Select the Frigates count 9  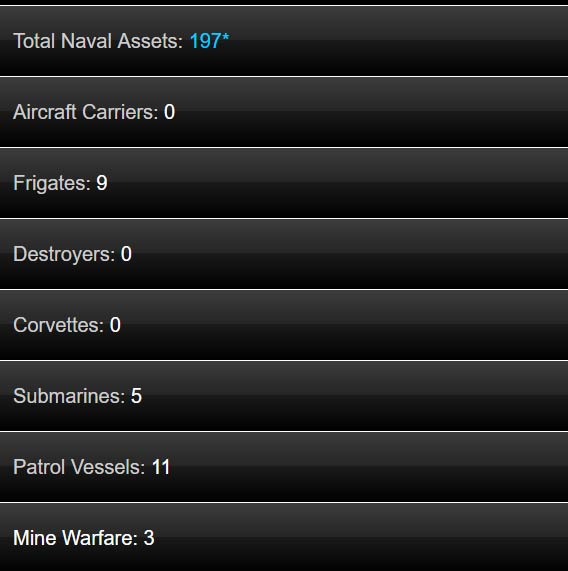[102, 183]
